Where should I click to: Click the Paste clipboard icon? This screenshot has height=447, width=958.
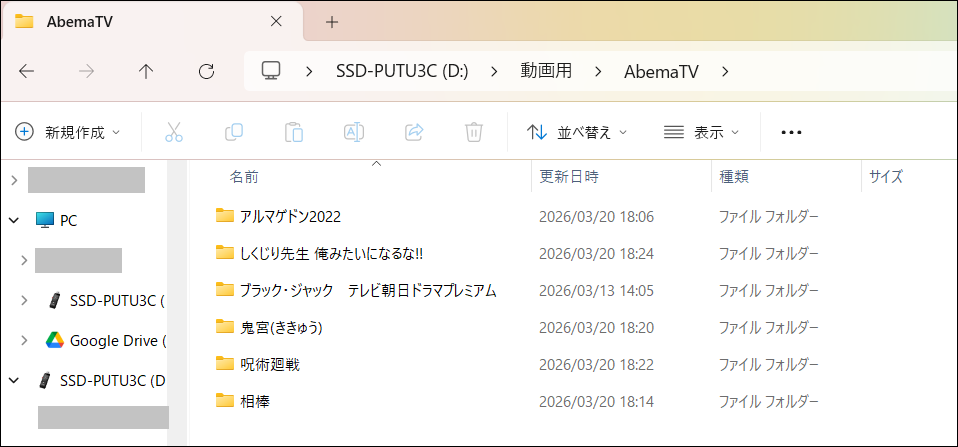(294, 132)
